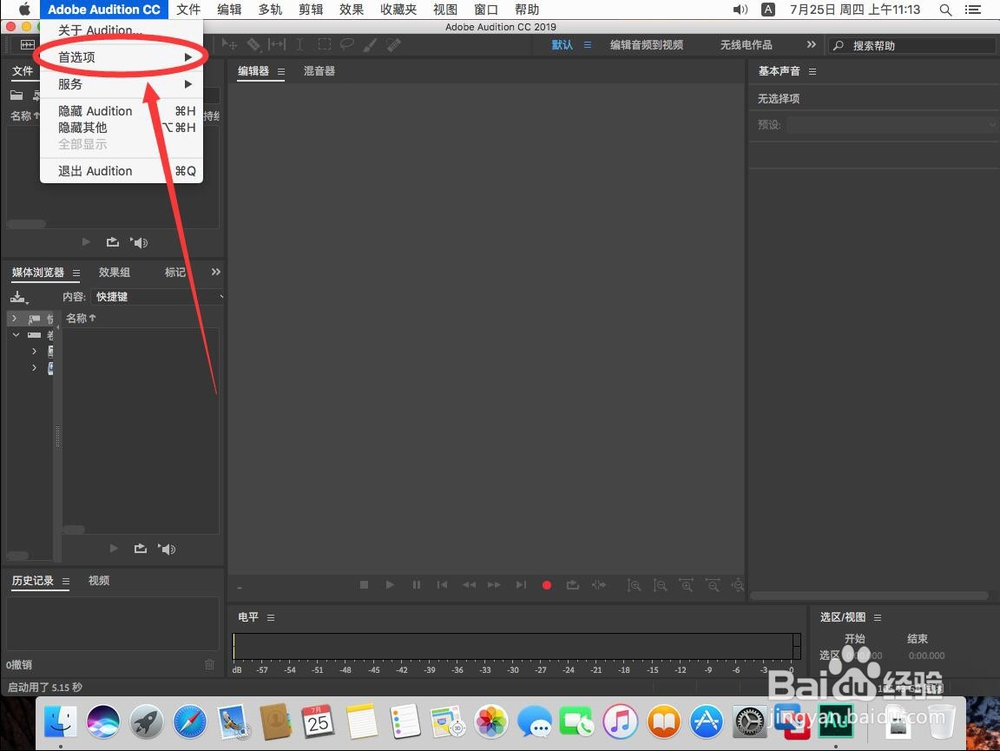Select the Marquee Selection tool
1000x751 pixels.
tap(324, 44)
